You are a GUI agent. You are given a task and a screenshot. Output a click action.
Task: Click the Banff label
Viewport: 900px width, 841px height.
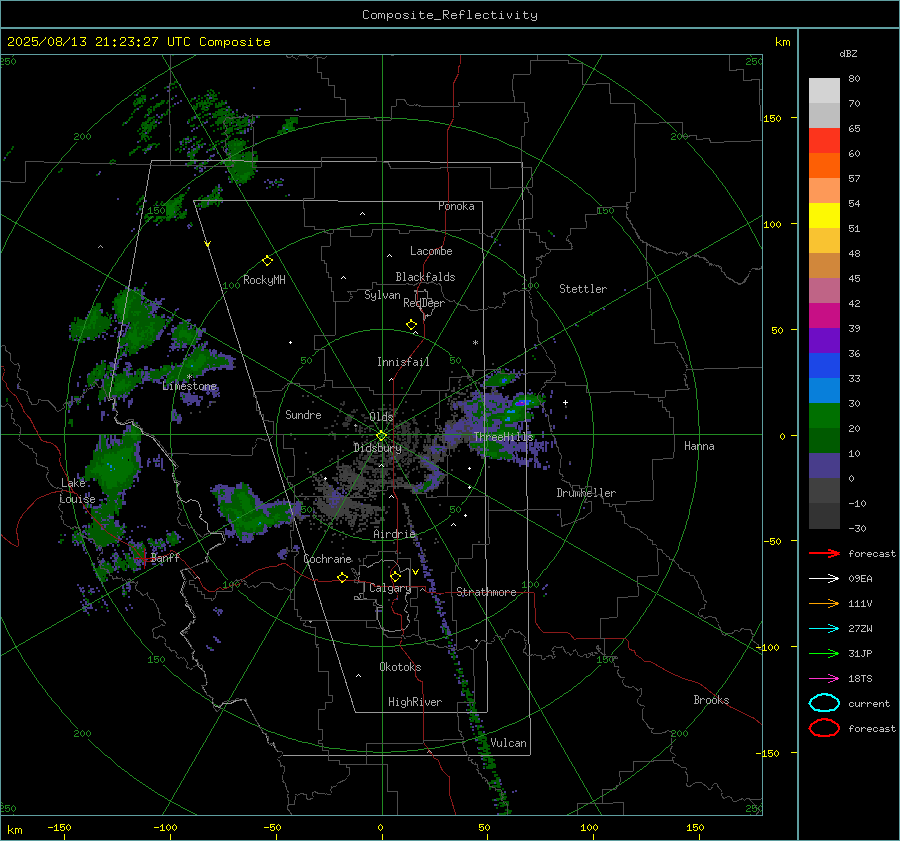(x=165, y=557)
